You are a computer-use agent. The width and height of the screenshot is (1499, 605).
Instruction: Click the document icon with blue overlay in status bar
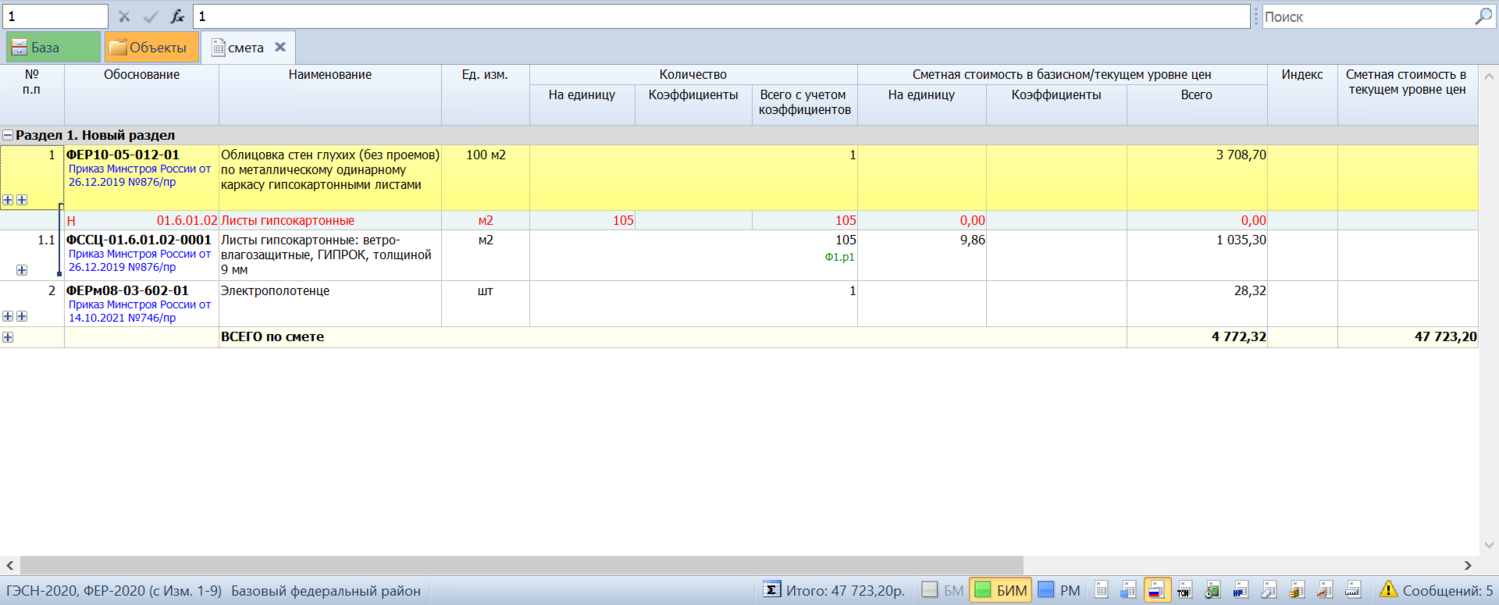tap(1128, 590)
